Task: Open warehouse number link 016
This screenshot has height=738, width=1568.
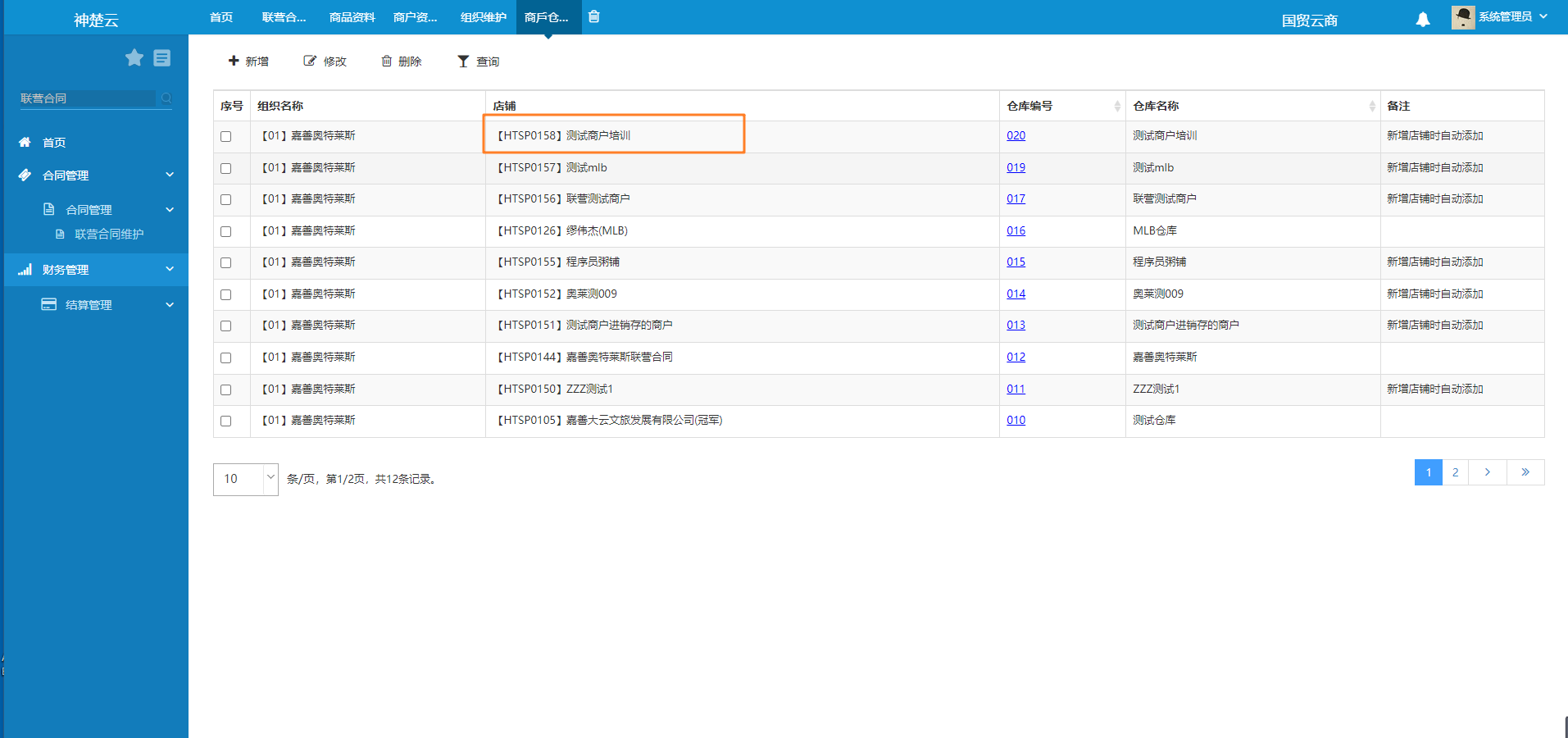Action: [1016, 230]
